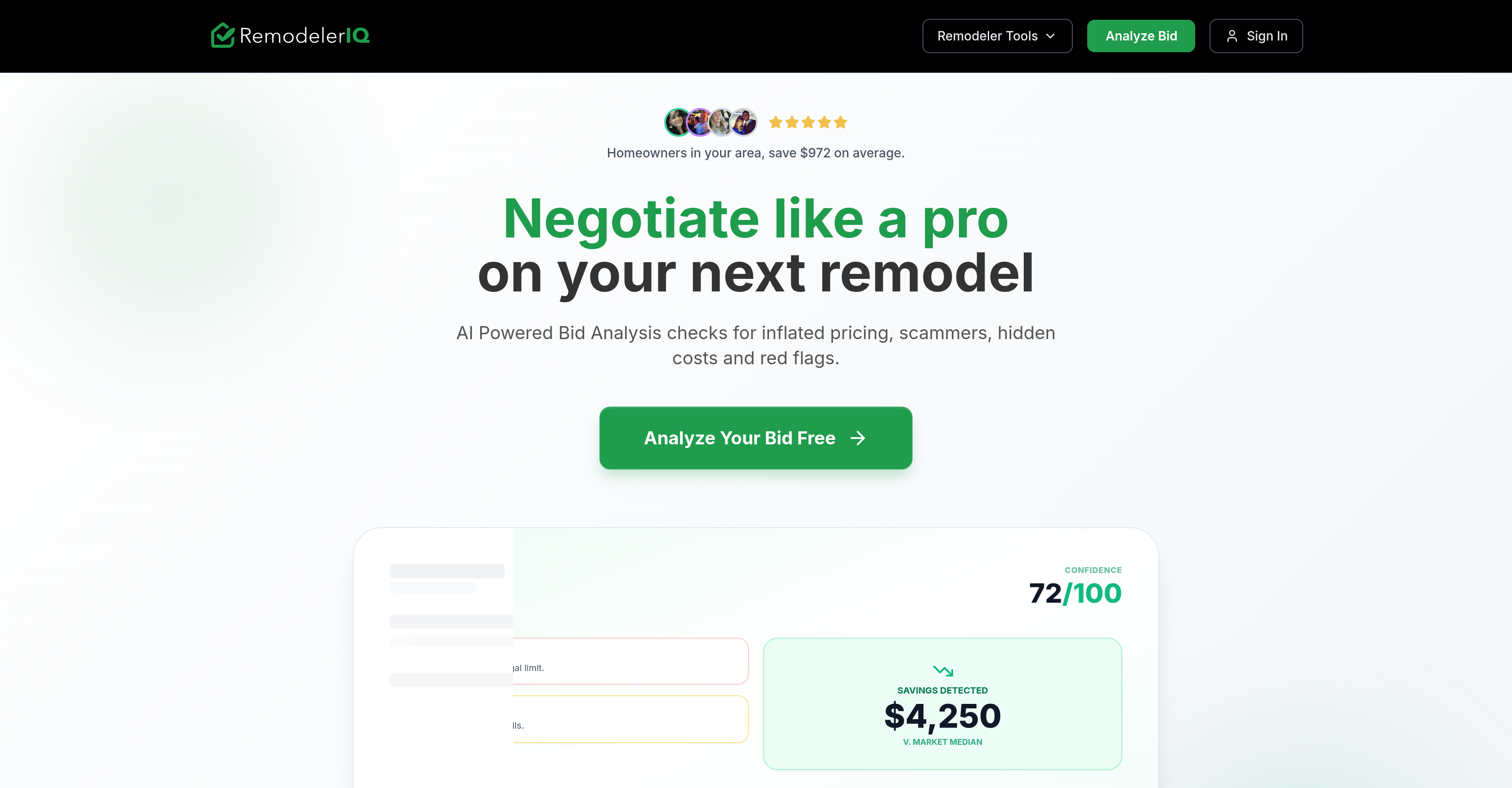Click the first gold rating star
The image size is (1512, 788).
tap(775, 122)
